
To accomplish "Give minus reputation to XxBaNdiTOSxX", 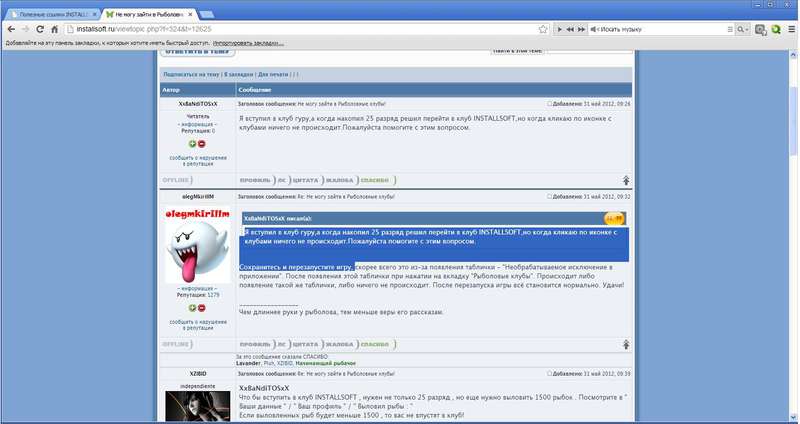I will [x=202, y=144].
